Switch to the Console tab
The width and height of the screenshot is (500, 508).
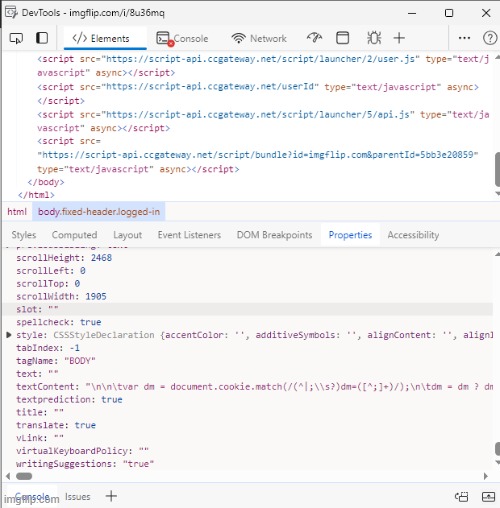click(x=182, y=39)
